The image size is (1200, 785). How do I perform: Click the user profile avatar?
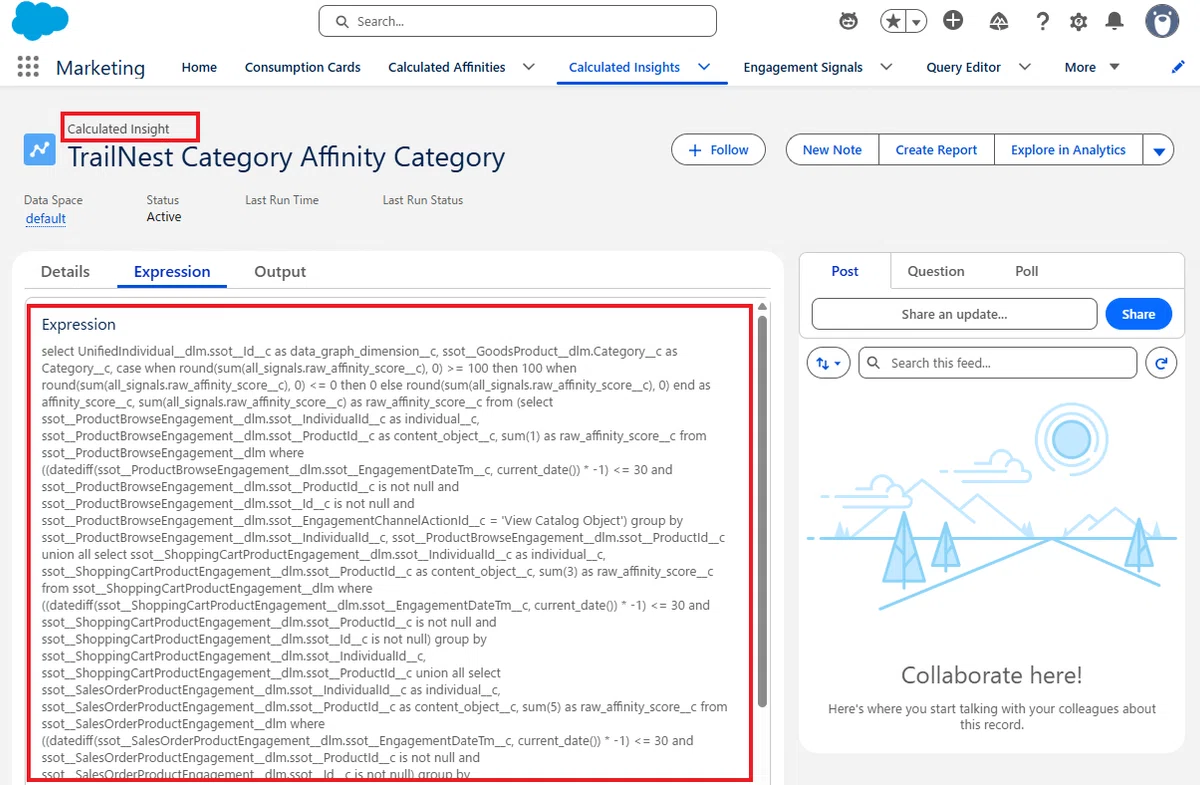click(1162, 21)
